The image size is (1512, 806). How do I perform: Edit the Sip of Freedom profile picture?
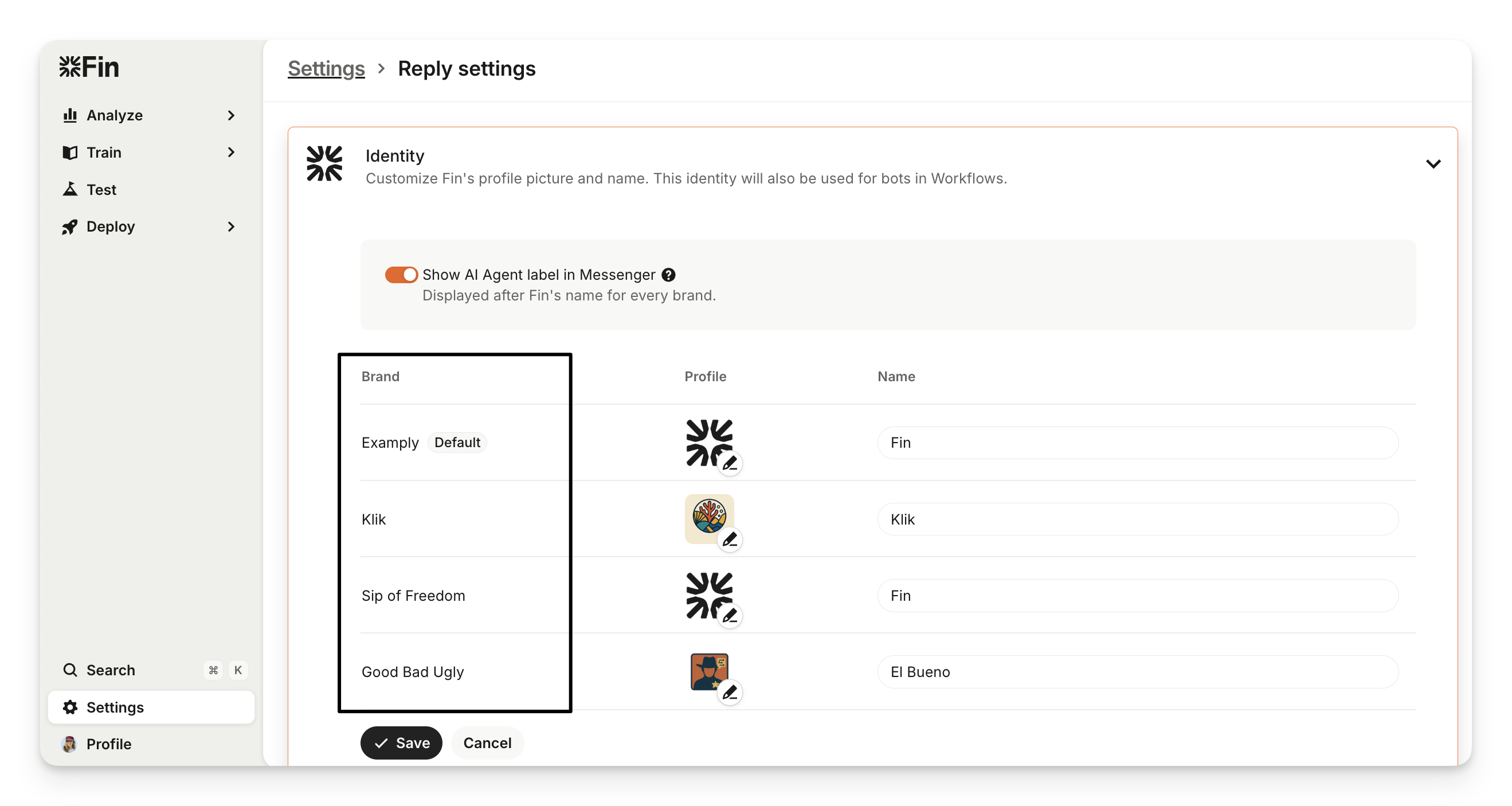coord(730,616)
